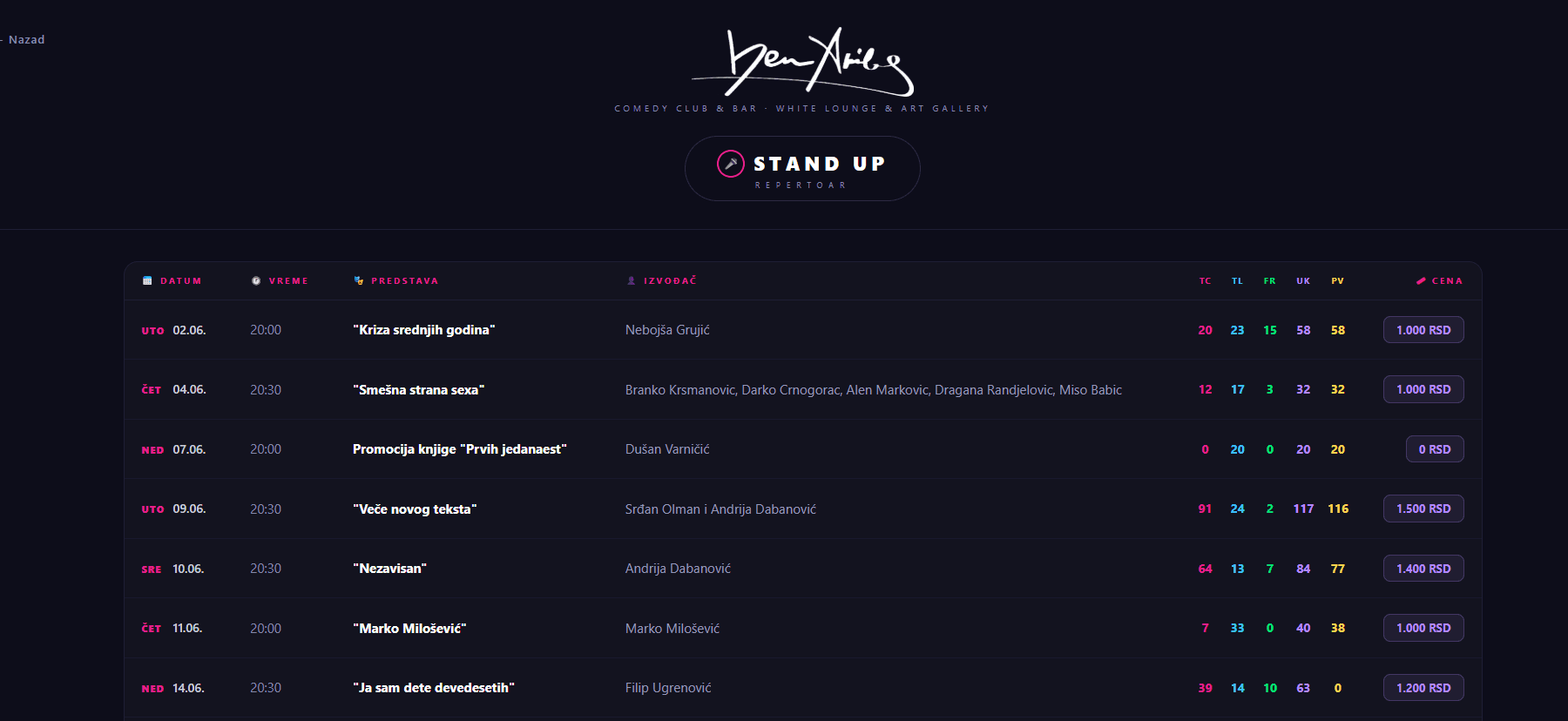Viewport: 1568px width, 721px height.
Task: Go back using the Nazad link
Action: (x=24, y=39)
